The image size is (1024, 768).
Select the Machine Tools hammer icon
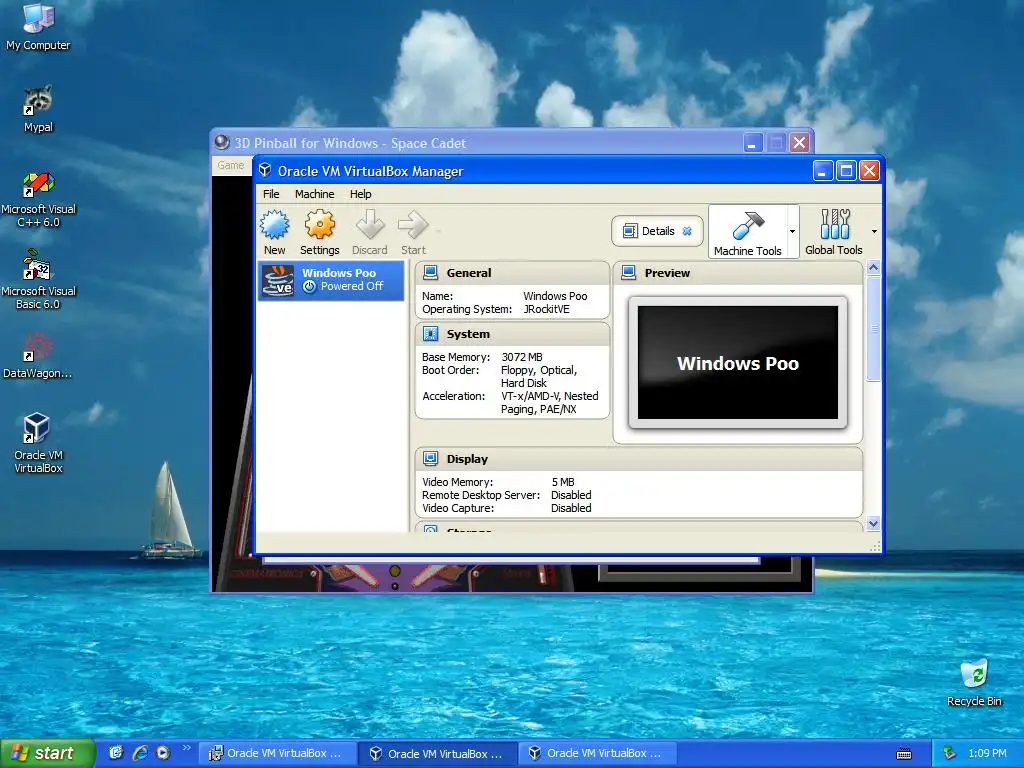click(x=748, y=226)
